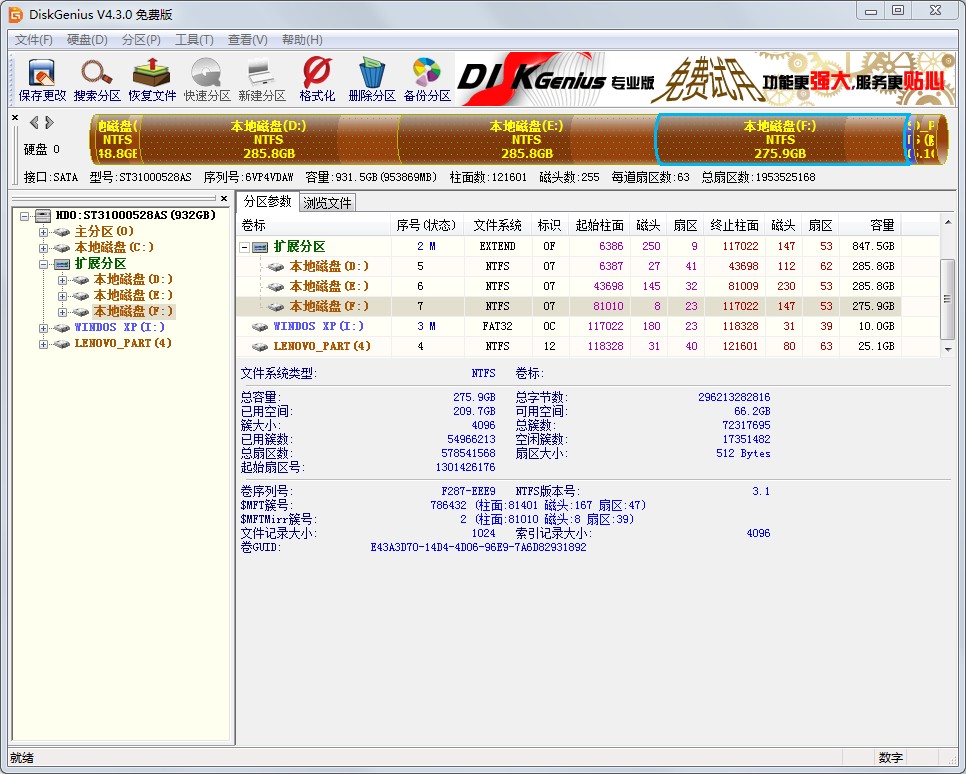Screen dimensions: 966x774
Task: Click the 起始柱面 column header
Action: point(599,226)
